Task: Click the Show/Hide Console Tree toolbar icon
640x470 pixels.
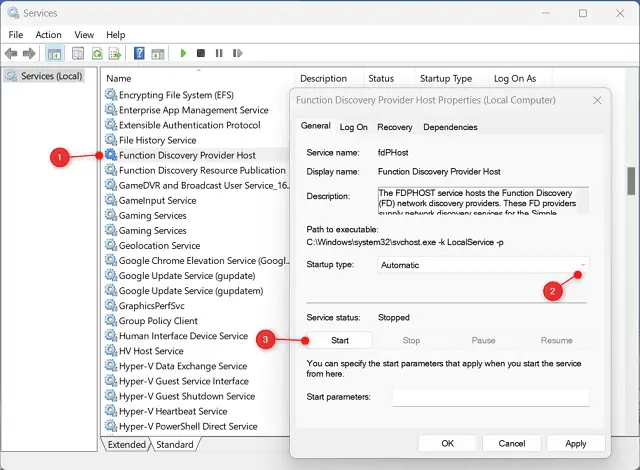Action: pos(54,53)
